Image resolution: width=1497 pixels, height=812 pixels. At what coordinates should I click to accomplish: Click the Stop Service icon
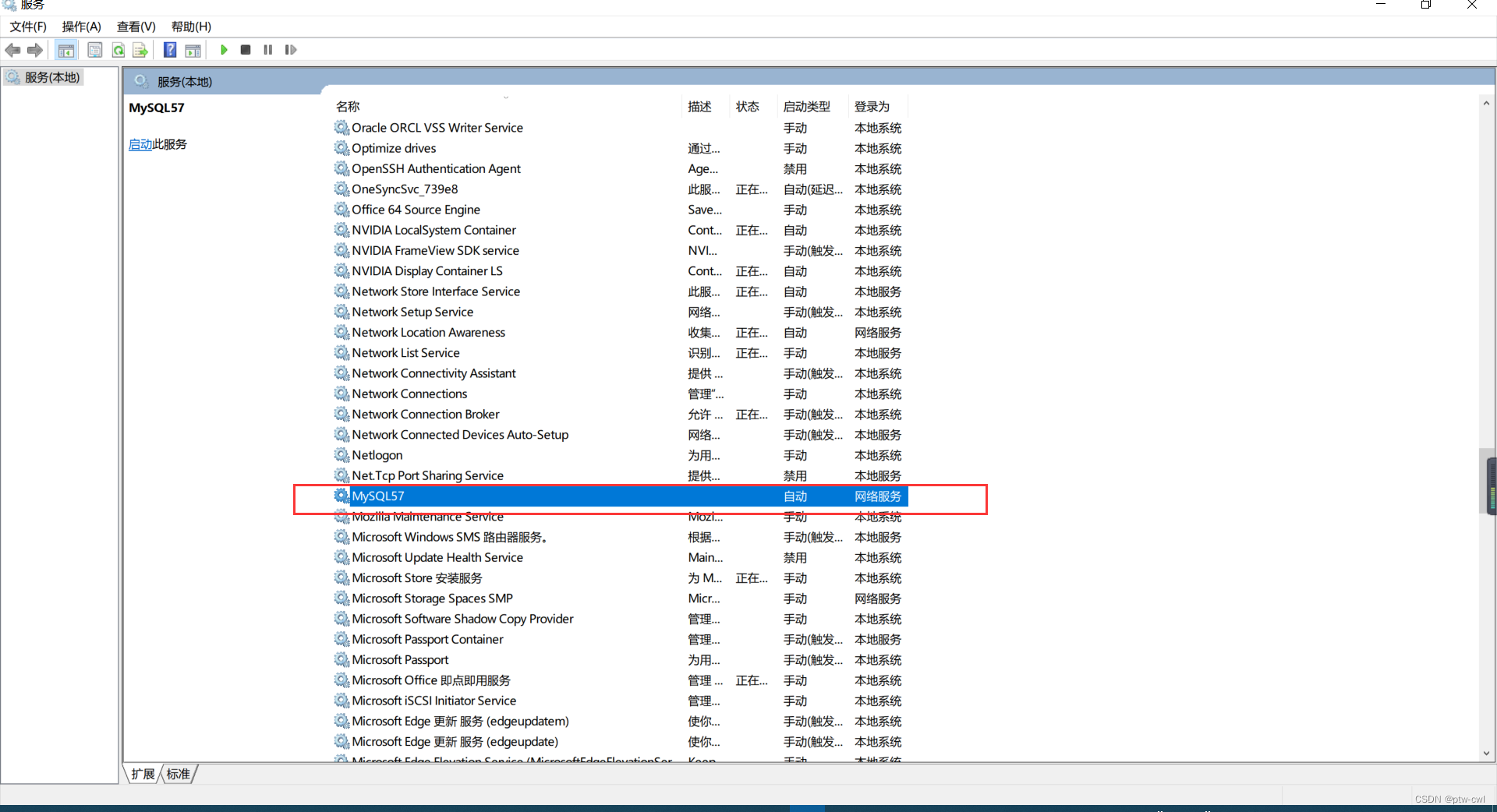click(x=246, y=50)
